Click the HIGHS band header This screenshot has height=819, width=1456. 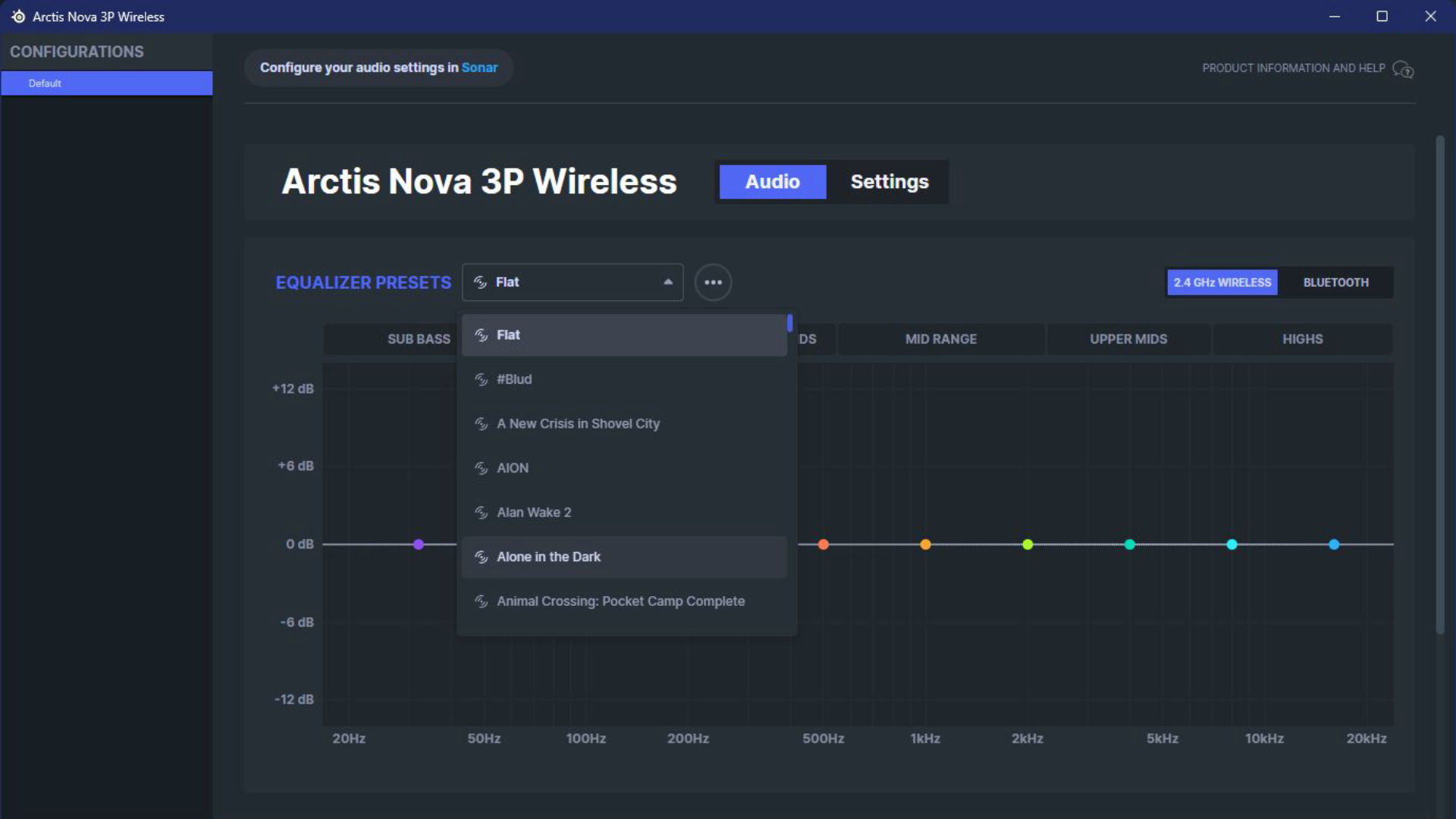point(1302,339)
